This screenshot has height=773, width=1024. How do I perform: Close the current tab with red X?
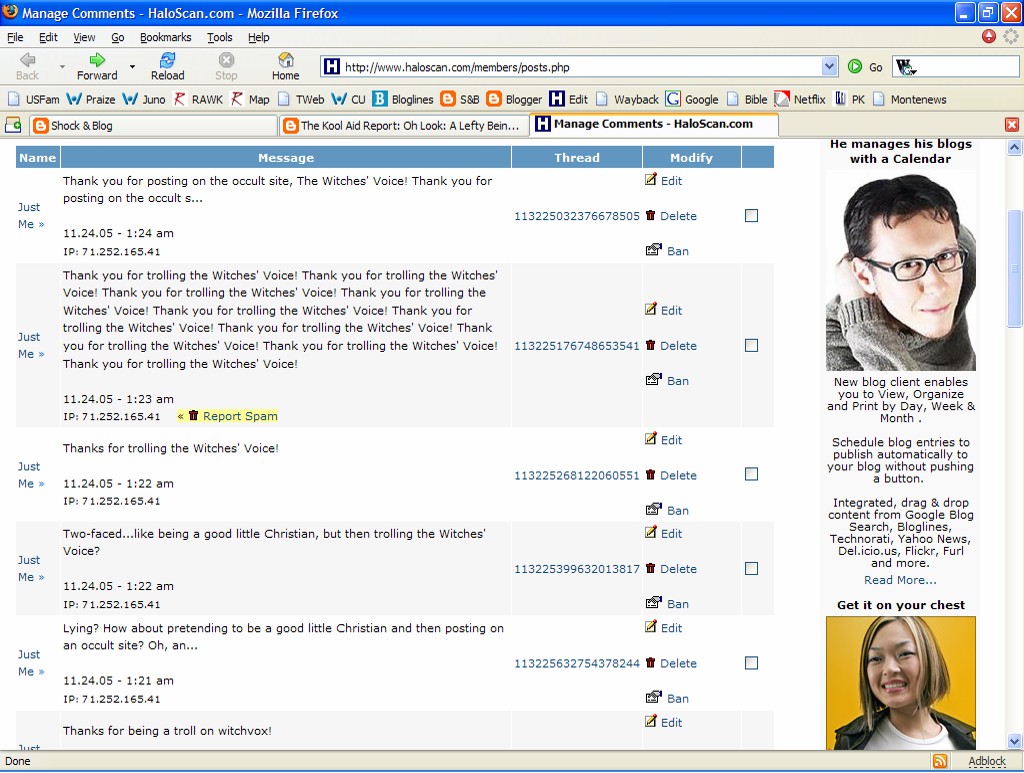click(1012, 125)
